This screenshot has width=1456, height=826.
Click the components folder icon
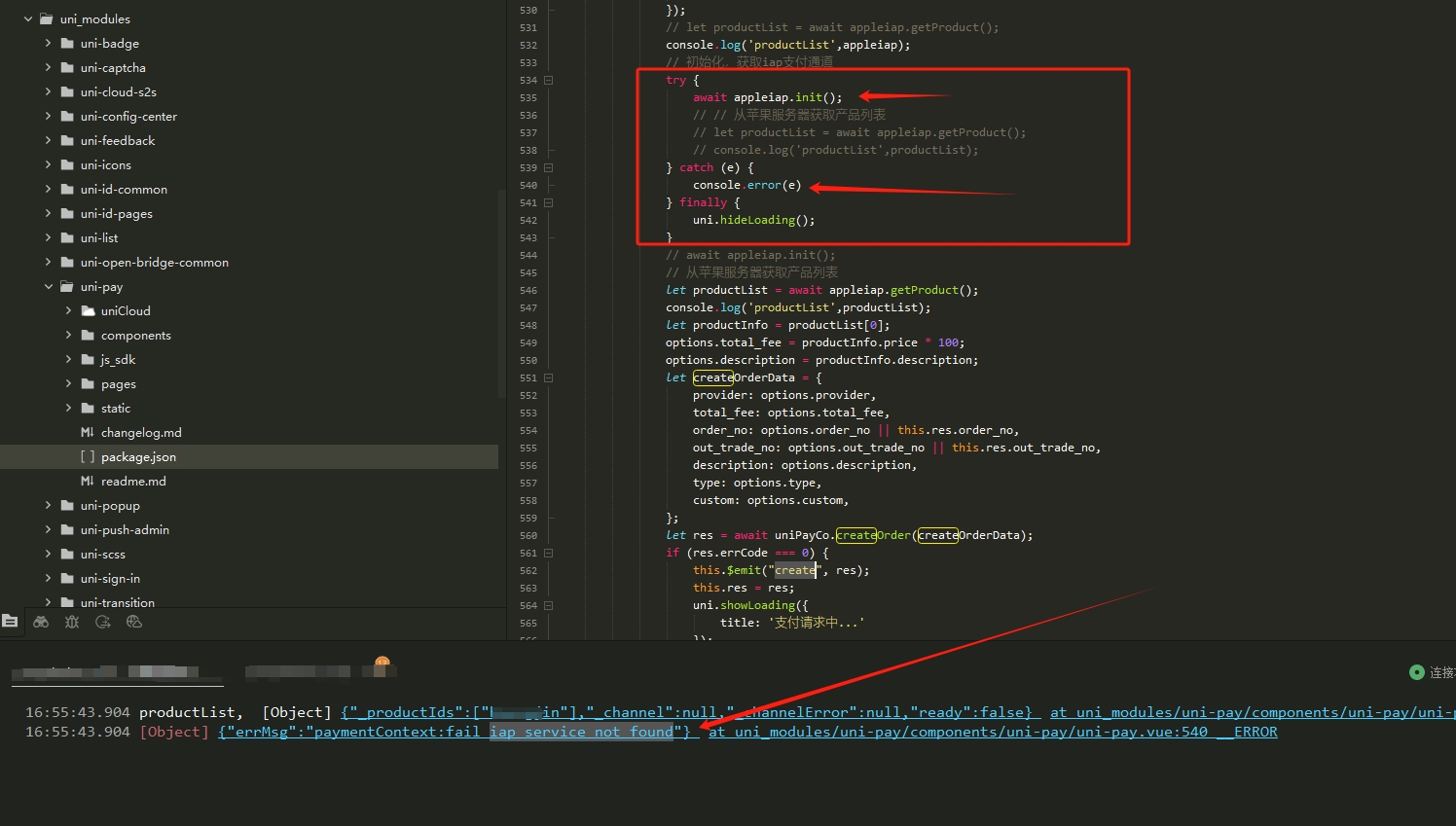pos(88,335)
